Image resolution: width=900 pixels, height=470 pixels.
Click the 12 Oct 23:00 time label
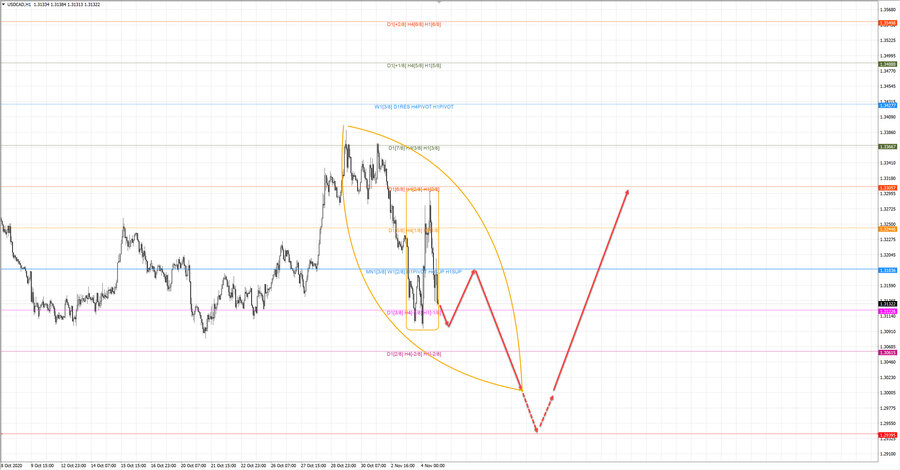tap(73, 465)
